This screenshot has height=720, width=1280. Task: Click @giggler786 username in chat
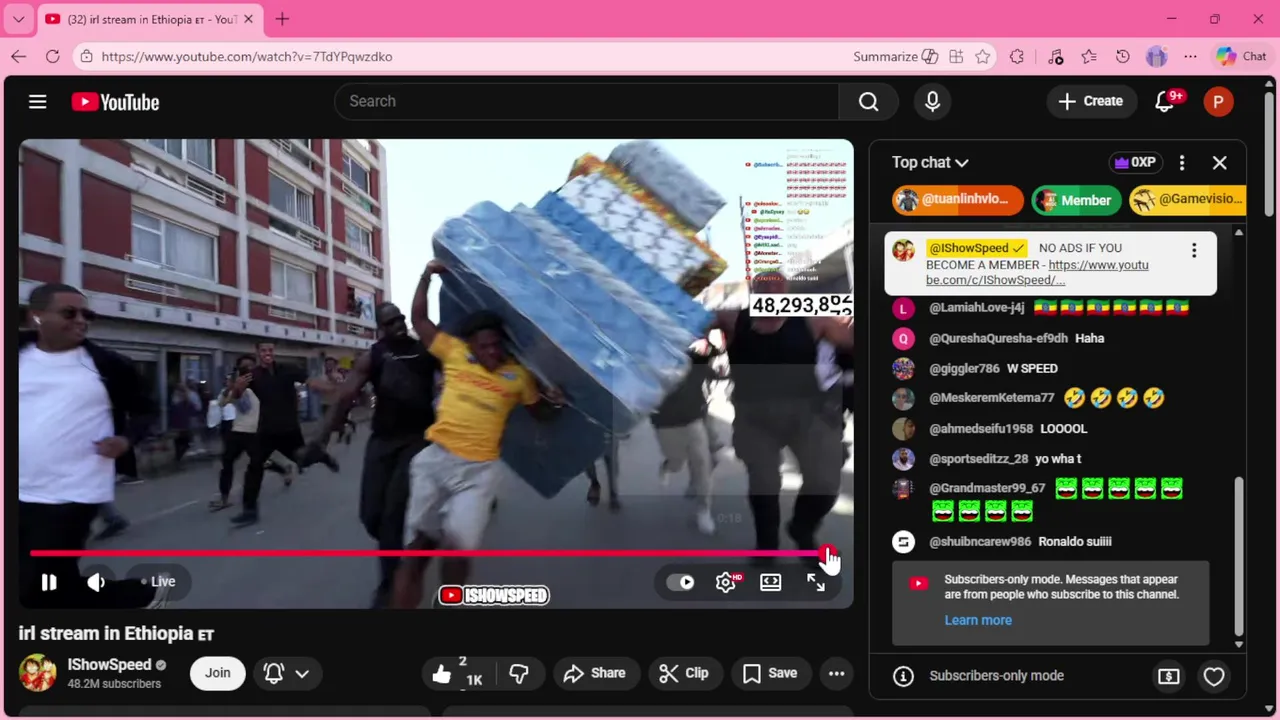964,368
